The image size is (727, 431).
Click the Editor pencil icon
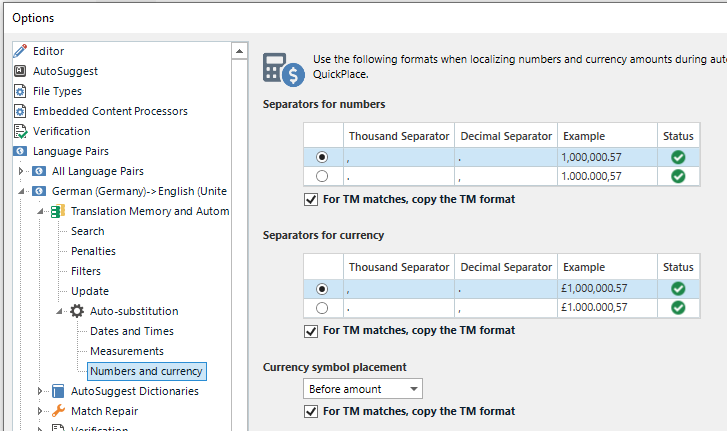tap(20, 51)
